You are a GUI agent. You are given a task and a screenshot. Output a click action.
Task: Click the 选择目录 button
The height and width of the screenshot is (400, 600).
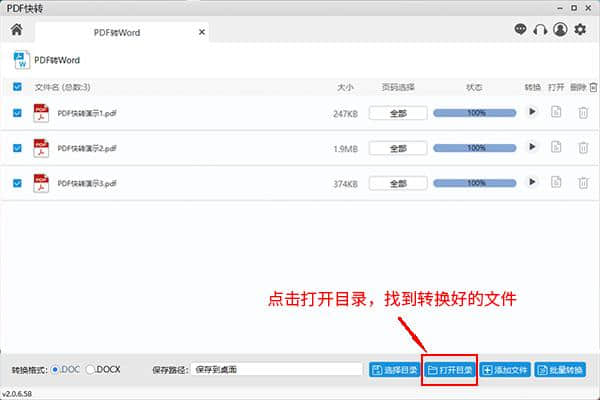point(395,370)
